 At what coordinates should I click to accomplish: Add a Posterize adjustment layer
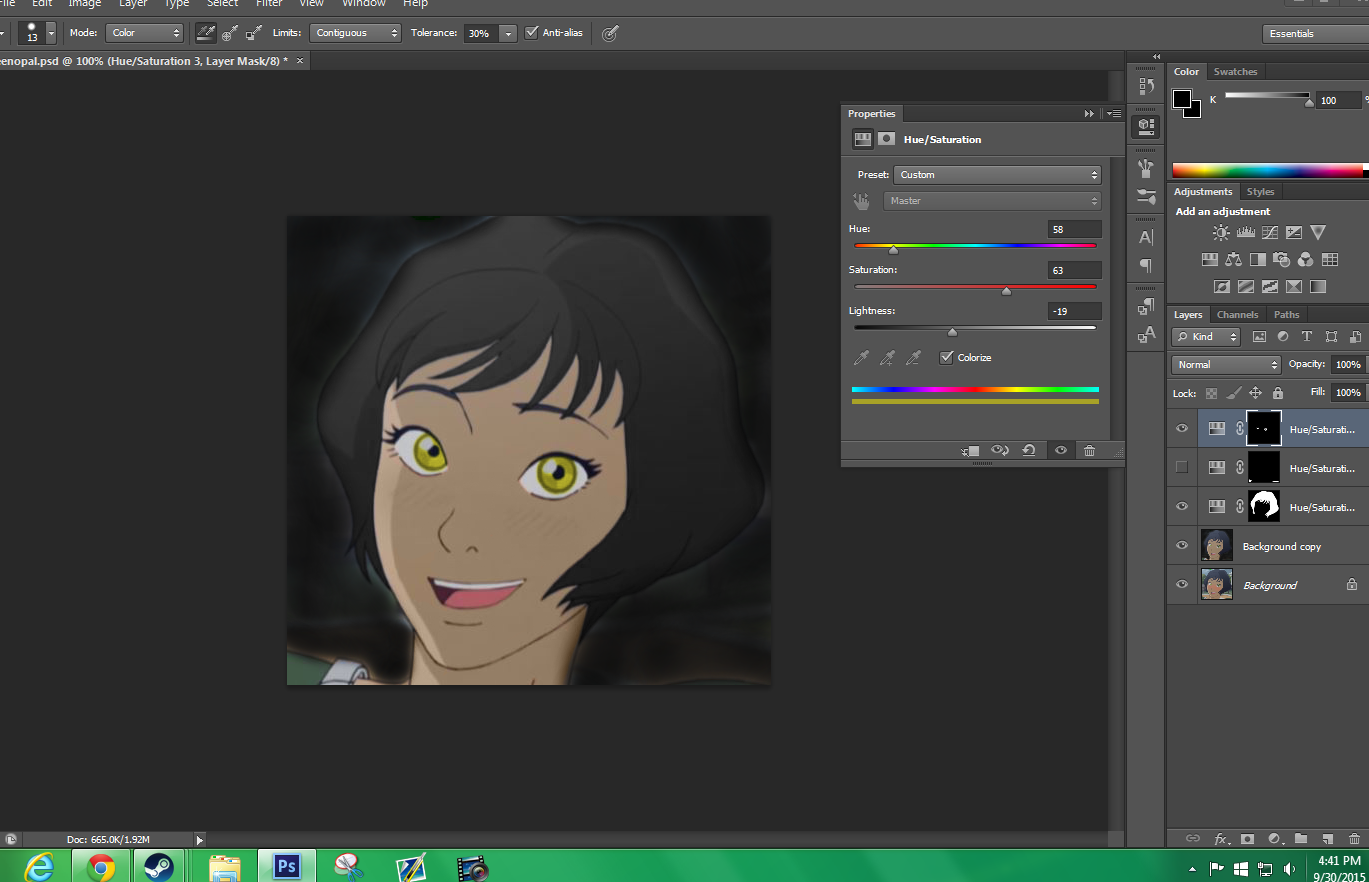pos(1245,286)
